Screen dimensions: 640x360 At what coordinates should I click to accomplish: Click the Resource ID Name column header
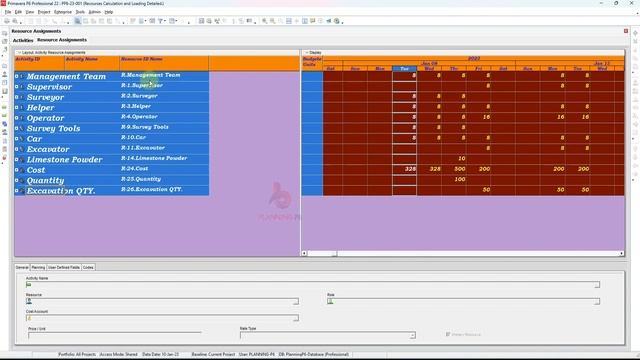(x=164, y=63)
